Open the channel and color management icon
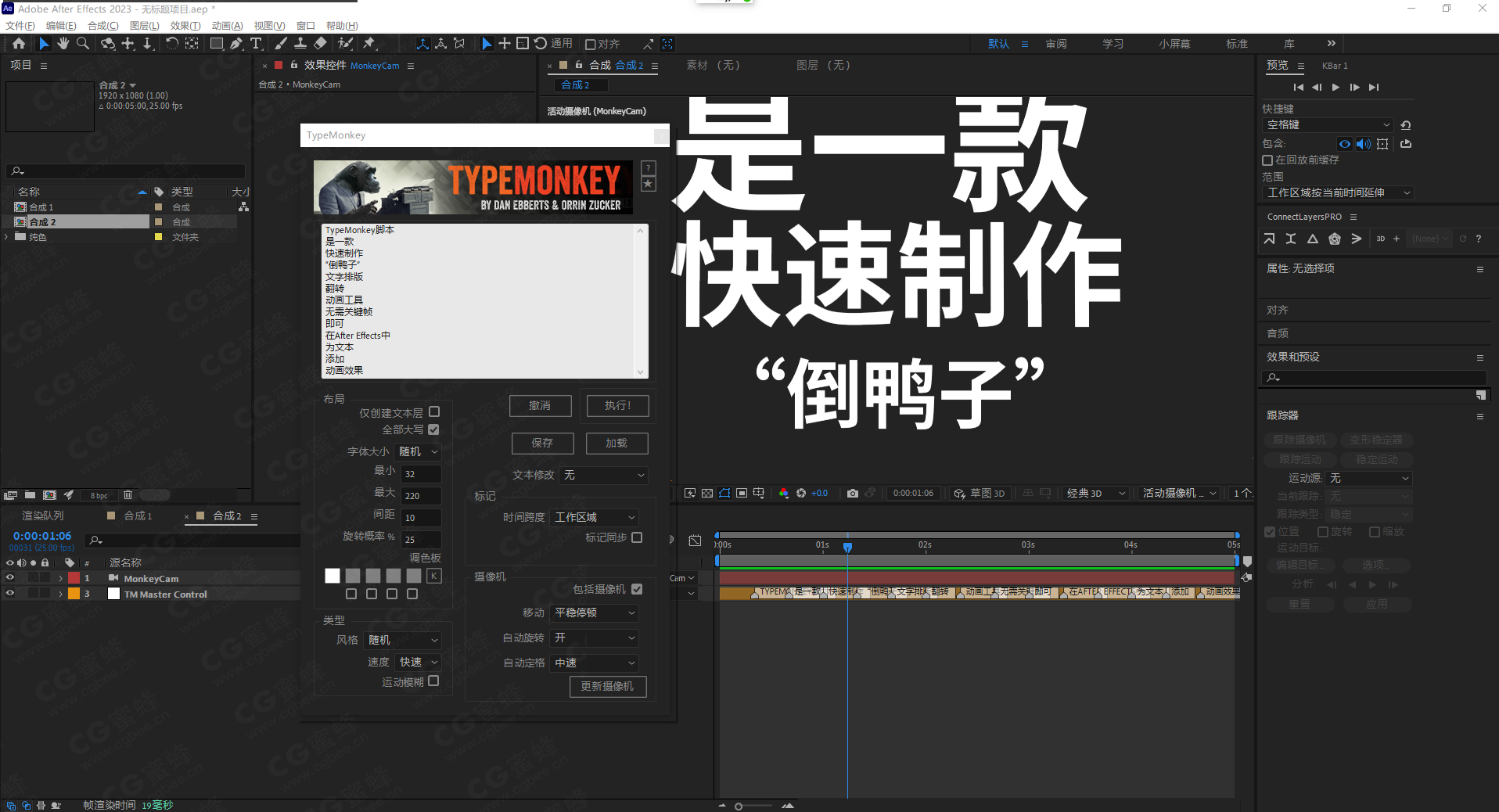 point(783,493)
